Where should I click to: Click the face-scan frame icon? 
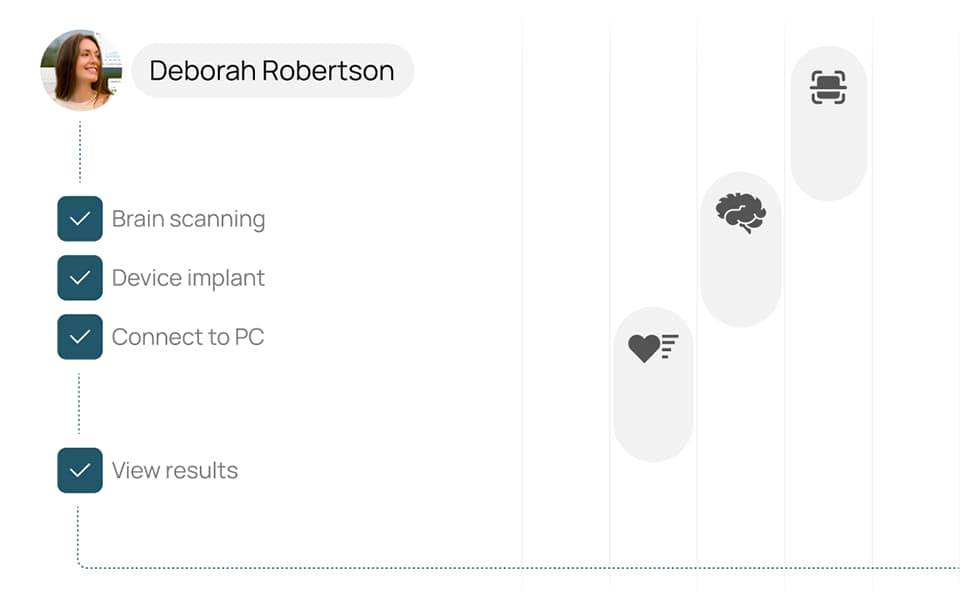828,88
